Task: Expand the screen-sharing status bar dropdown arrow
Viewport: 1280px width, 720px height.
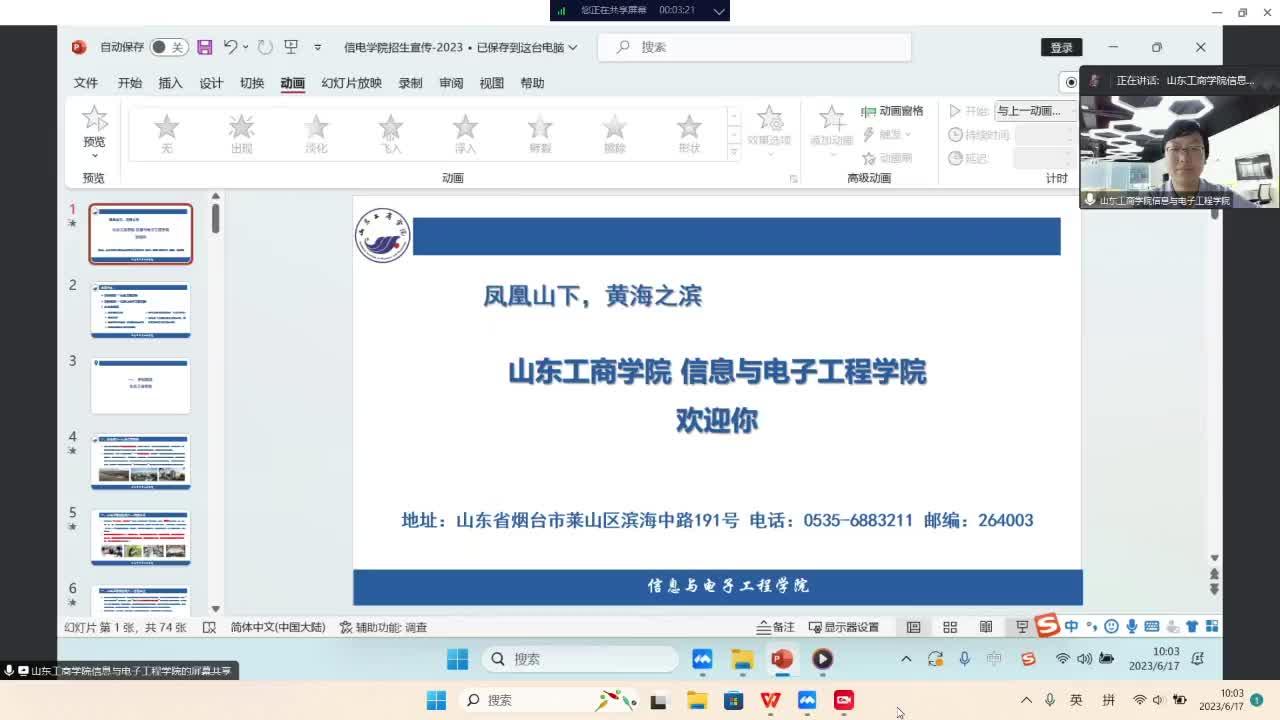Action: (x=719, y=10)
